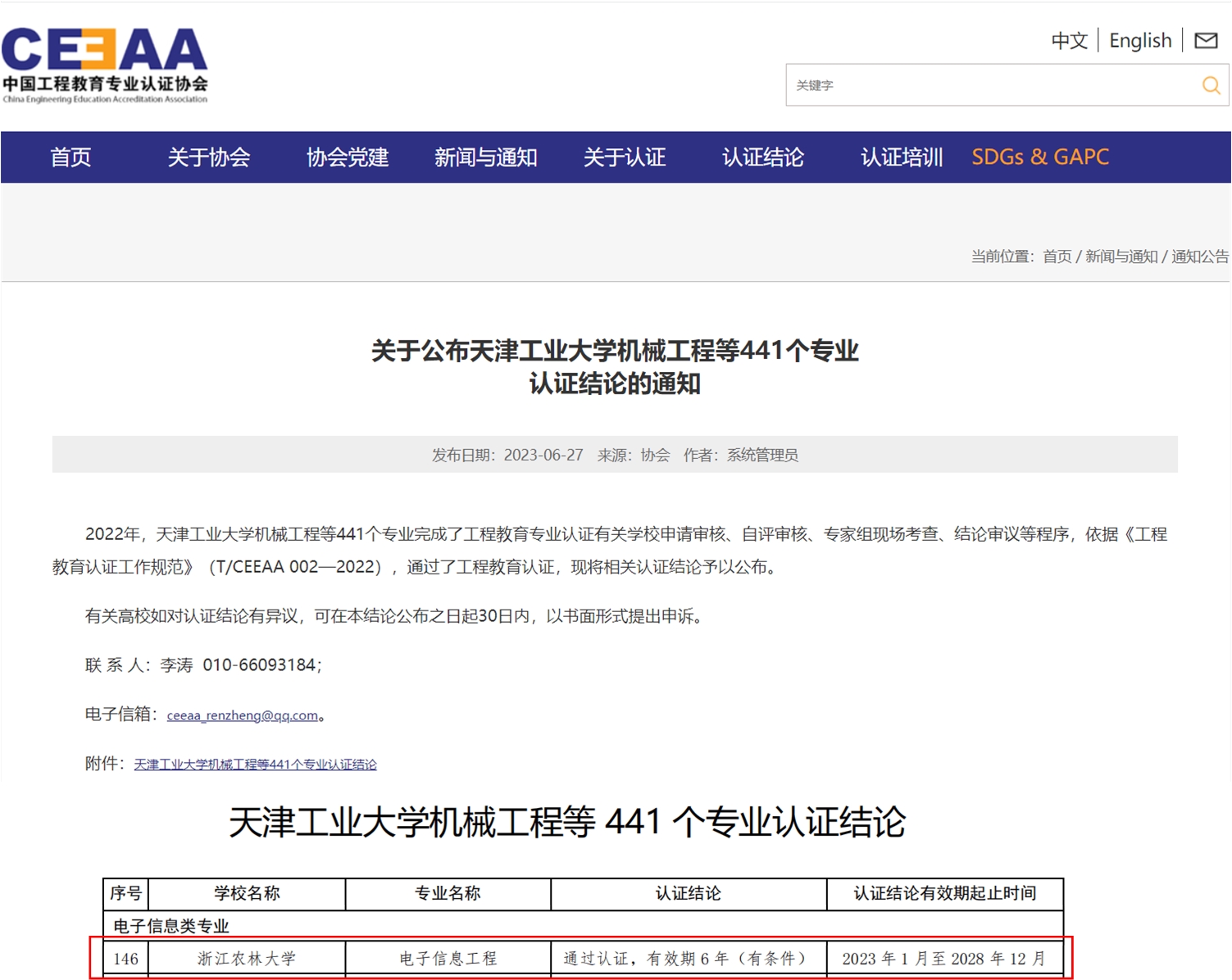Open the 认证结论 menu
The width and height of the screenshot is (1232, 980).
coord(762,157)
